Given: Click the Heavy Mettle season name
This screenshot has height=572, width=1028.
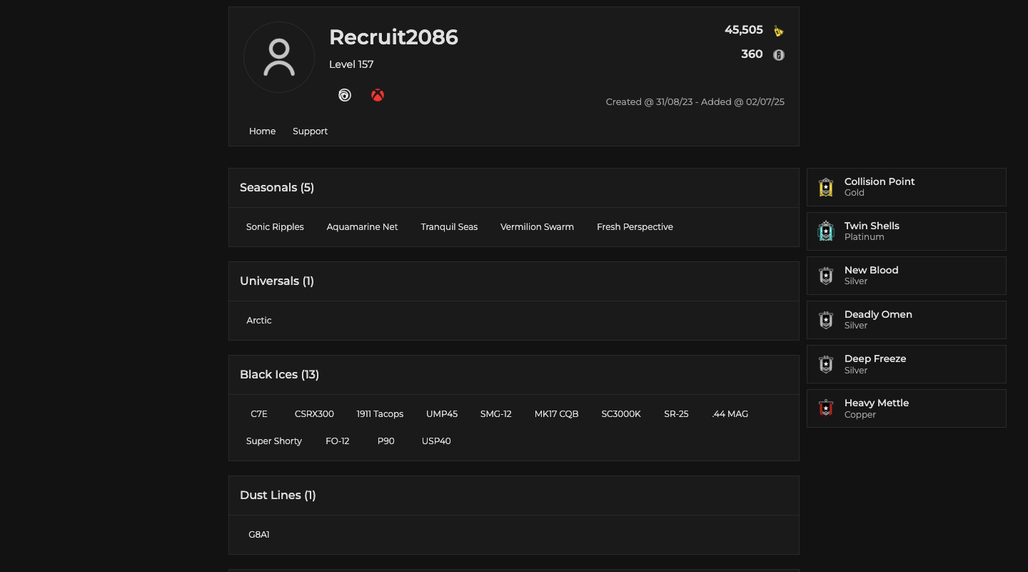Looking at the screenshot, I should pos(877,403).
